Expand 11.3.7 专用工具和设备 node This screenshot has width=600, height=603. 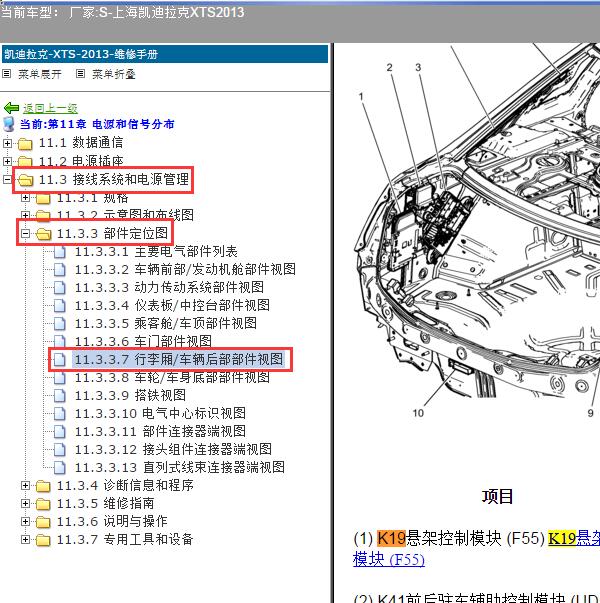pos(25,540)
